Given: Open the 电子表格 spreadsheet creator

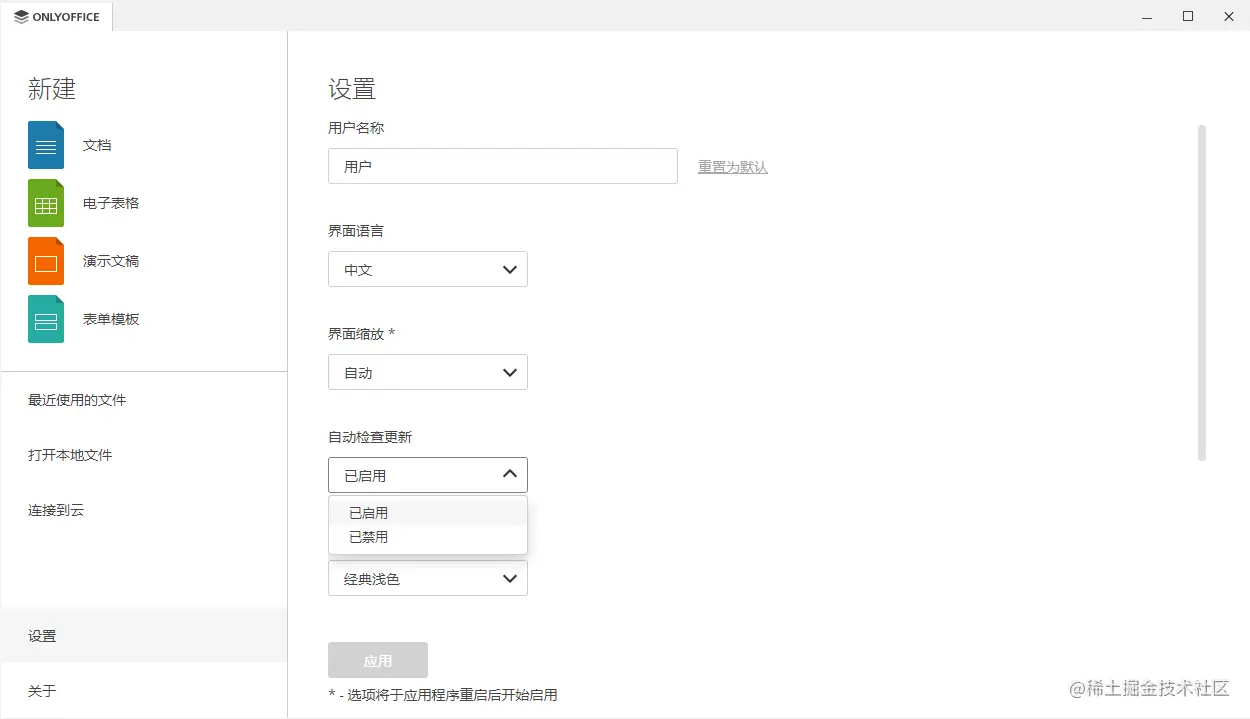Looking at the screenshot, I should click(110, 203).
